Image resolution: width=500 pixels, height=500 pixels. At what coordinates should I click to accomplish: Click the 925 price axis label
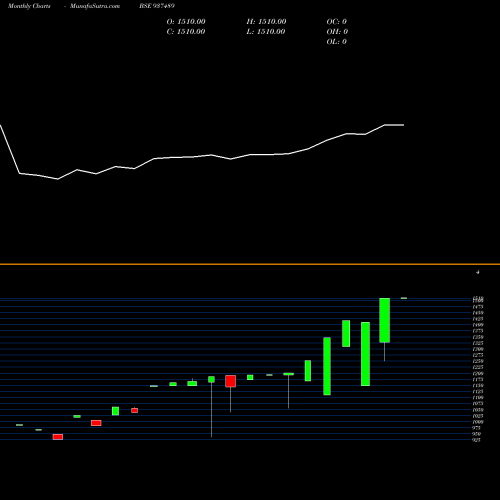point(477,440)
